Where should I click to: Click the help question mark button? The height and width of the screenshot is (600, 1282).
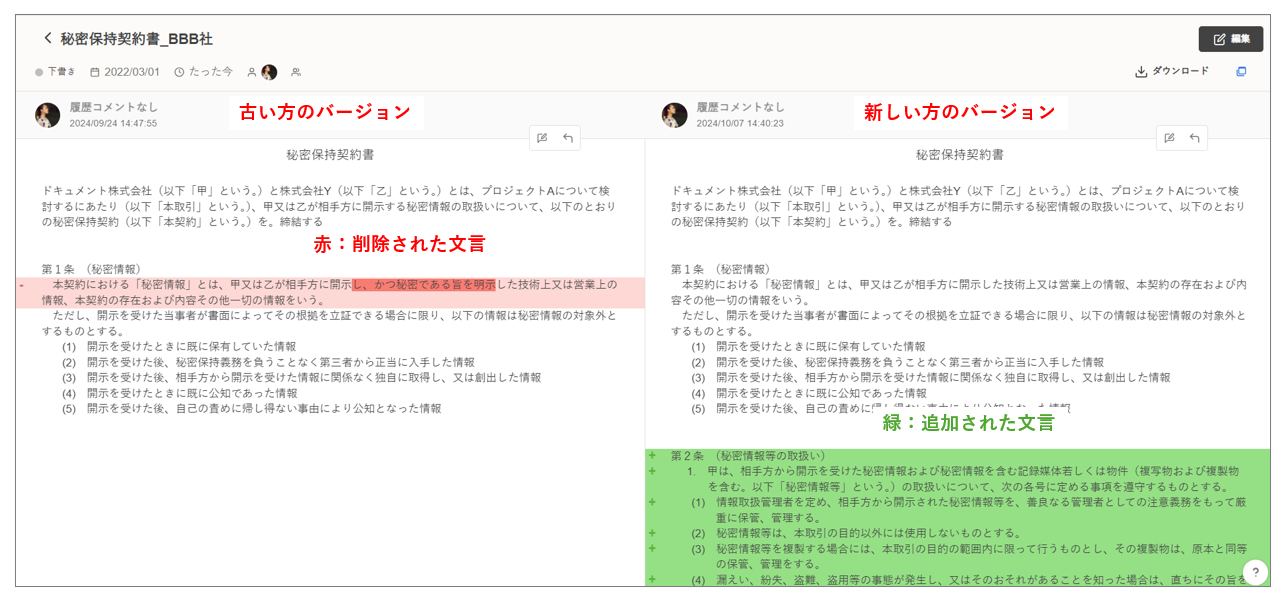click(x=1255, y=572)
